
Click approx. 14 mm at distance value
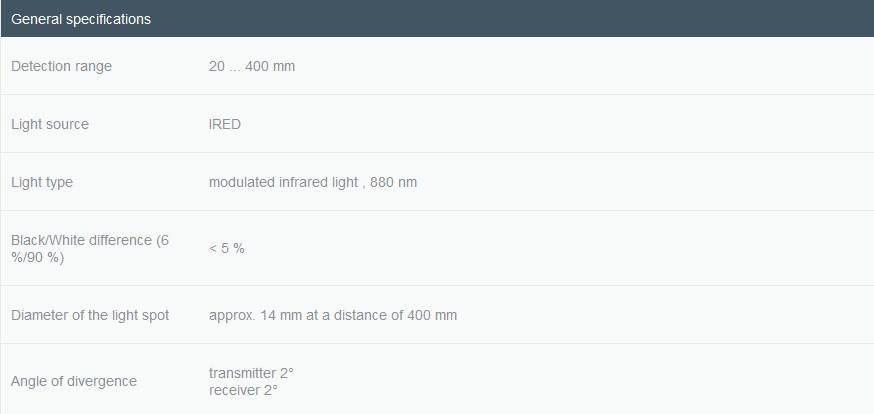click(333, 315)
